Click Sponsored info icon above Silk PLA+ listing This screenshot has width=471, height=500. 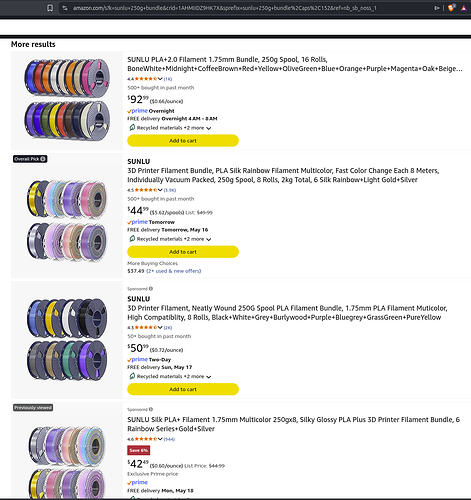(x=151, y=409)
